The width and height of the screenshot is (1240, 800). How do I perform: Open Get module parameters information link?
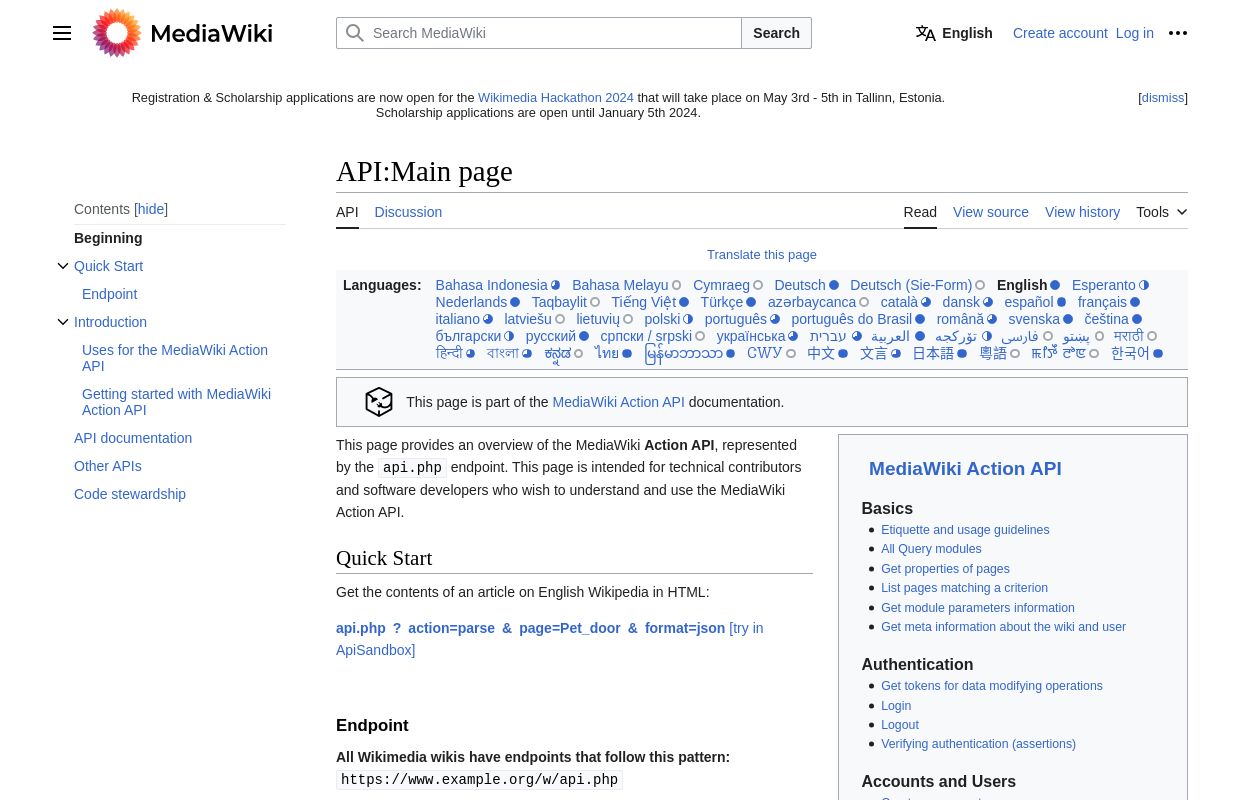coord(978,608)
